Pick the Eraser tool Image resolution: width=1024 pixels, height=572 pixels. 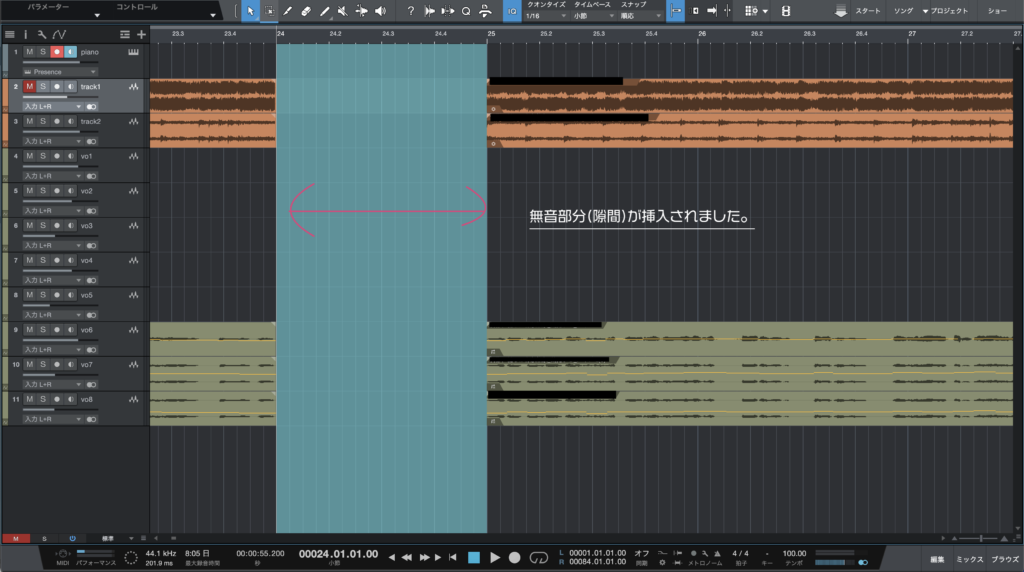(306, 11)
